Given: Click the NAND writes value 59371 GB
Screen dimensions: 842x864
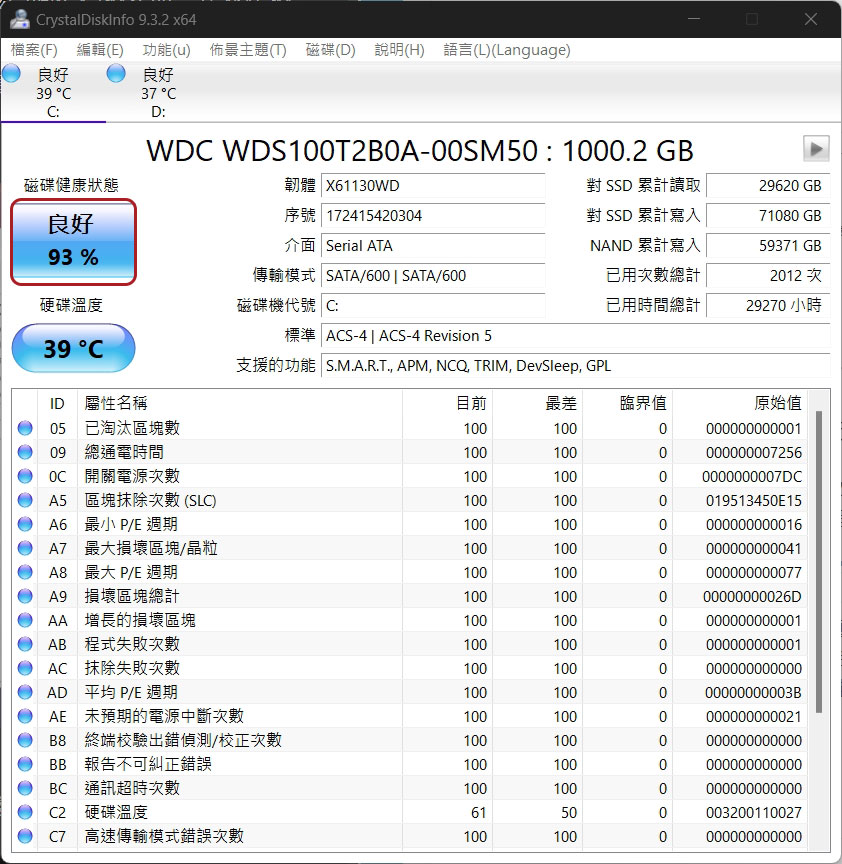Looking at the screenshot, I should [x=768, y=245].
